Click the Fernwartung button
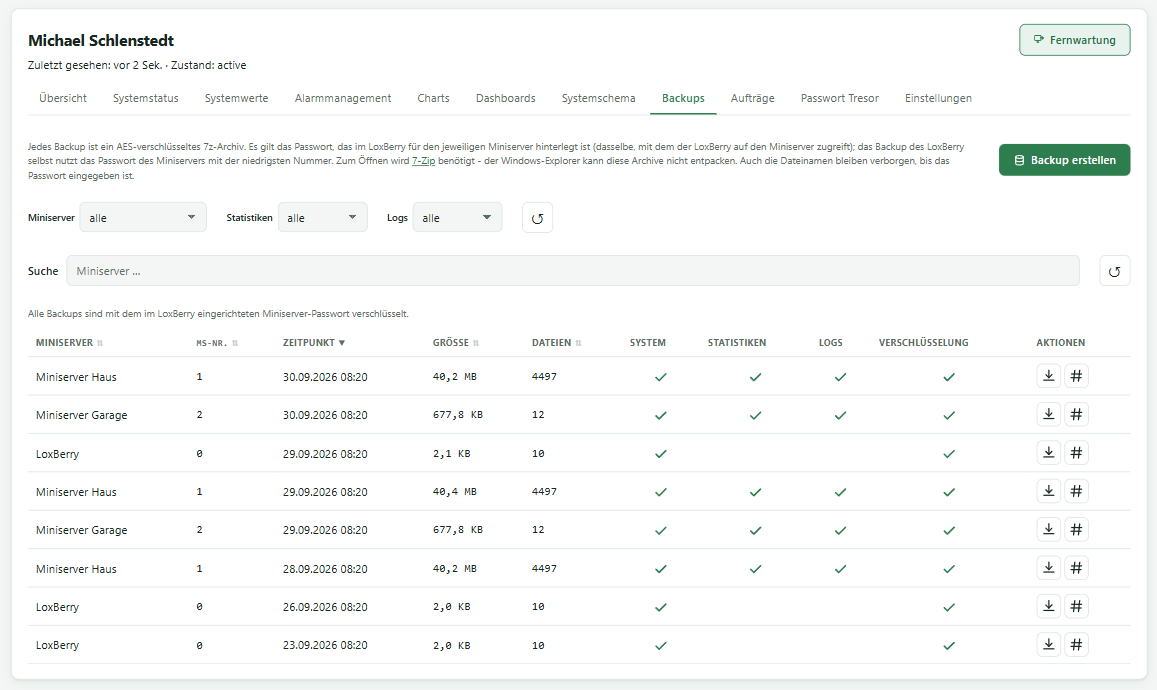The image size is (1157, 690). (x=1074, y=40)
